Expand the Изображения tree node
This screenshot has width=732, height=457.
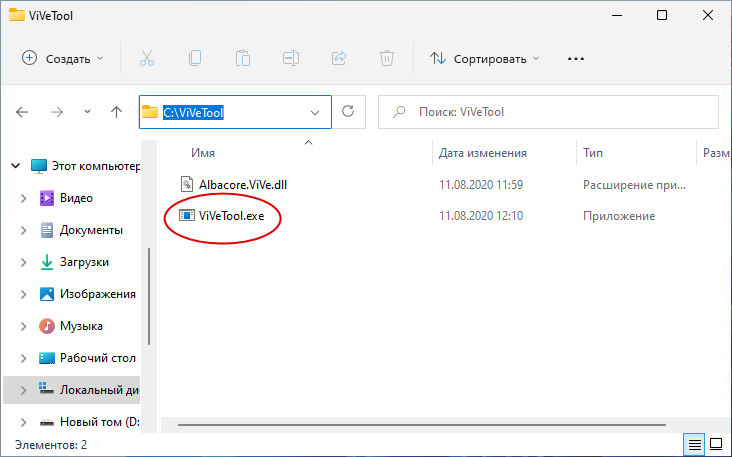tap(23, 294)
